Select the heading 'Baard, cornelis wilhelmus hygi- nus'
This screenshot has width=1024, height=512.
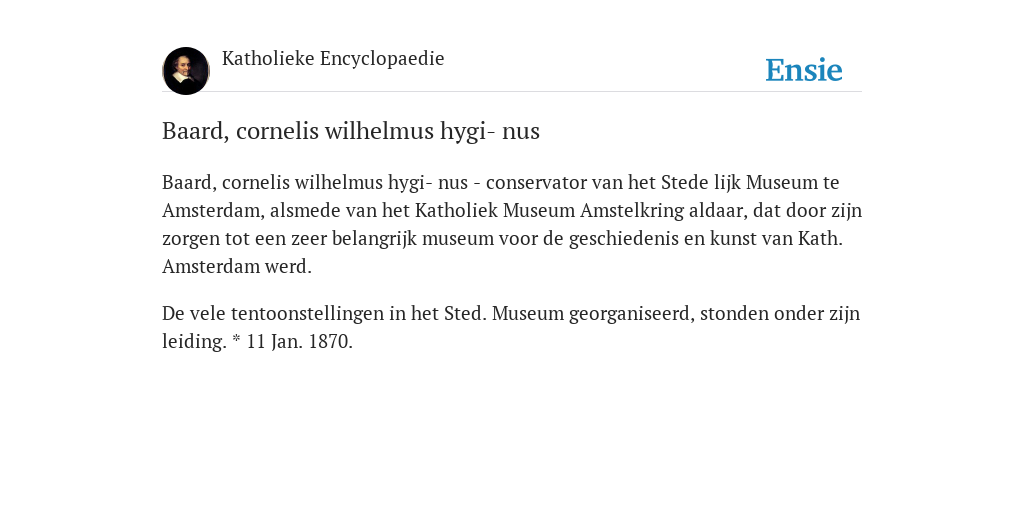coord(351,131)
